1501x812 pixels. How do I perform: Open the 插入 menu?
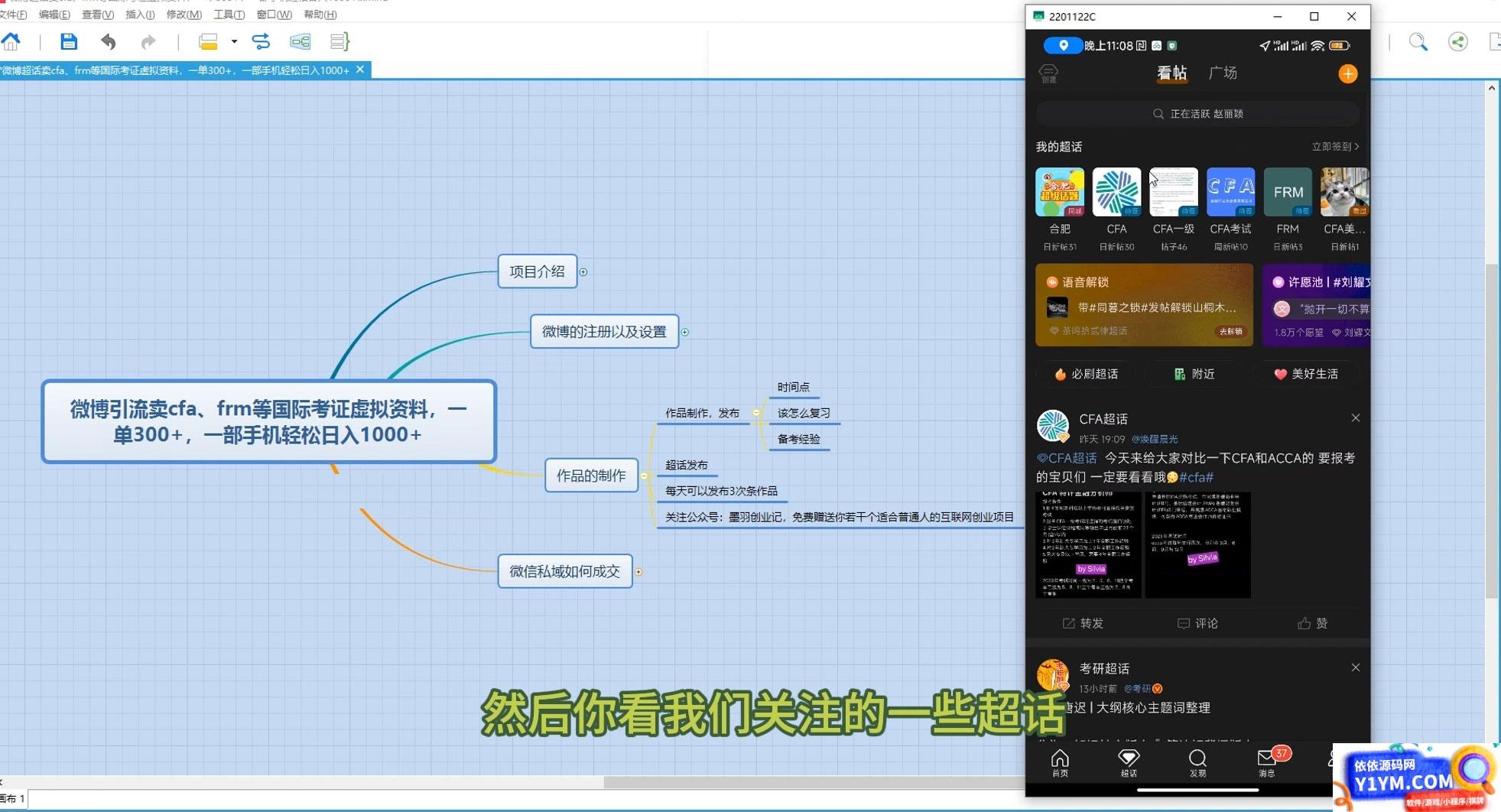click(140, 15)
